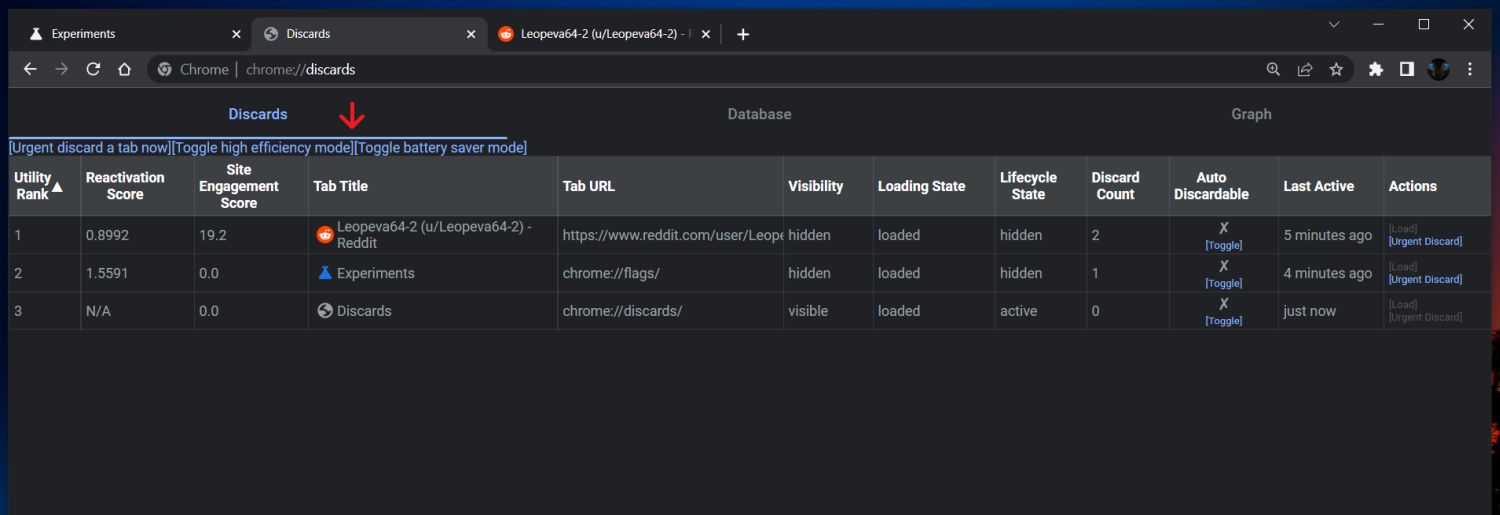Image resolution: width=1500 pixels, height=515 pixels.
Task: Go to the Chrome home page
Action: (124, 69)
